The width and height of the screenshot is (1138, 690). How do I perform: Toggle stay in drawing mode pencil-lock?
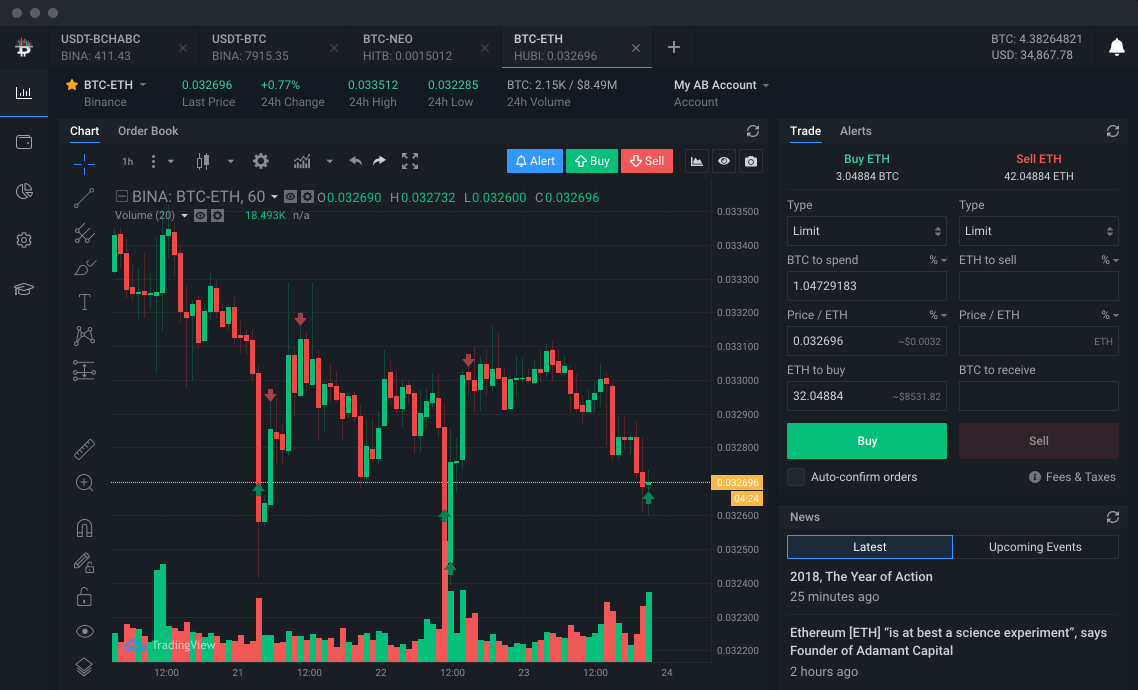tap(84, 562)
